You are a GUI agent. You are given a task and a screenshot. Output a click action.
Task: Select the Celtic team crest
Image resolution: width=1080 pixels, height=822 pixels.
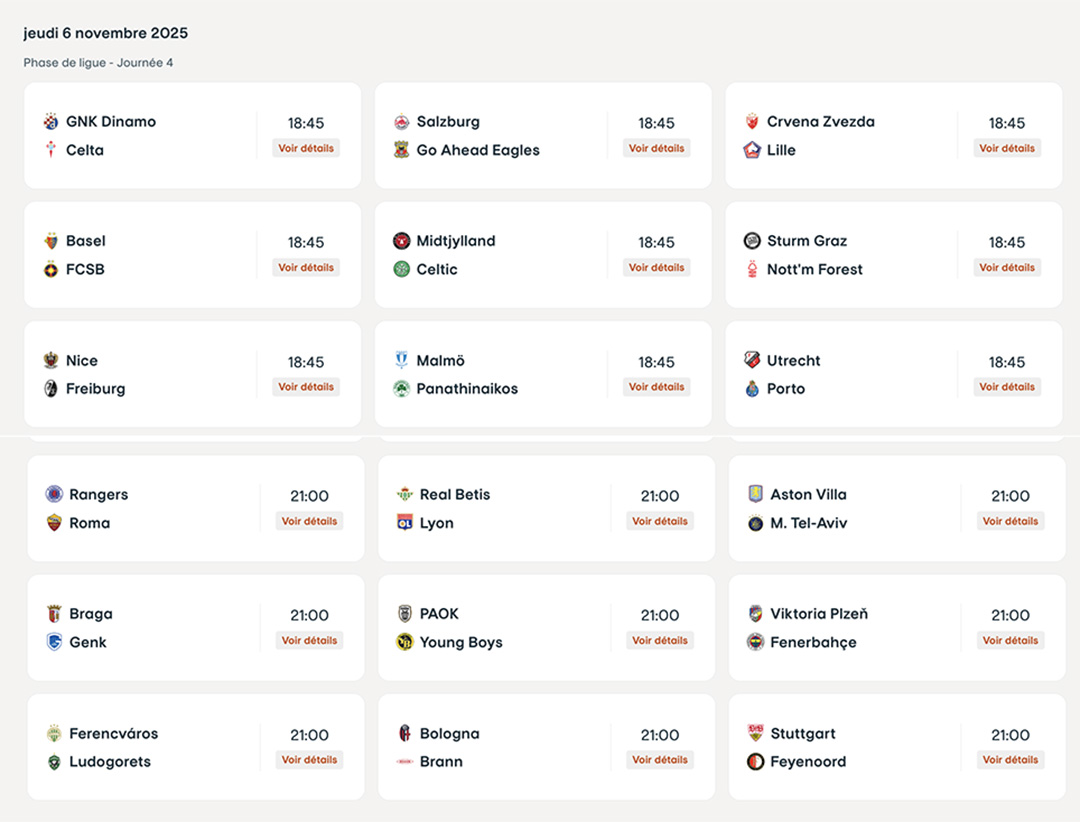point(402,269)
